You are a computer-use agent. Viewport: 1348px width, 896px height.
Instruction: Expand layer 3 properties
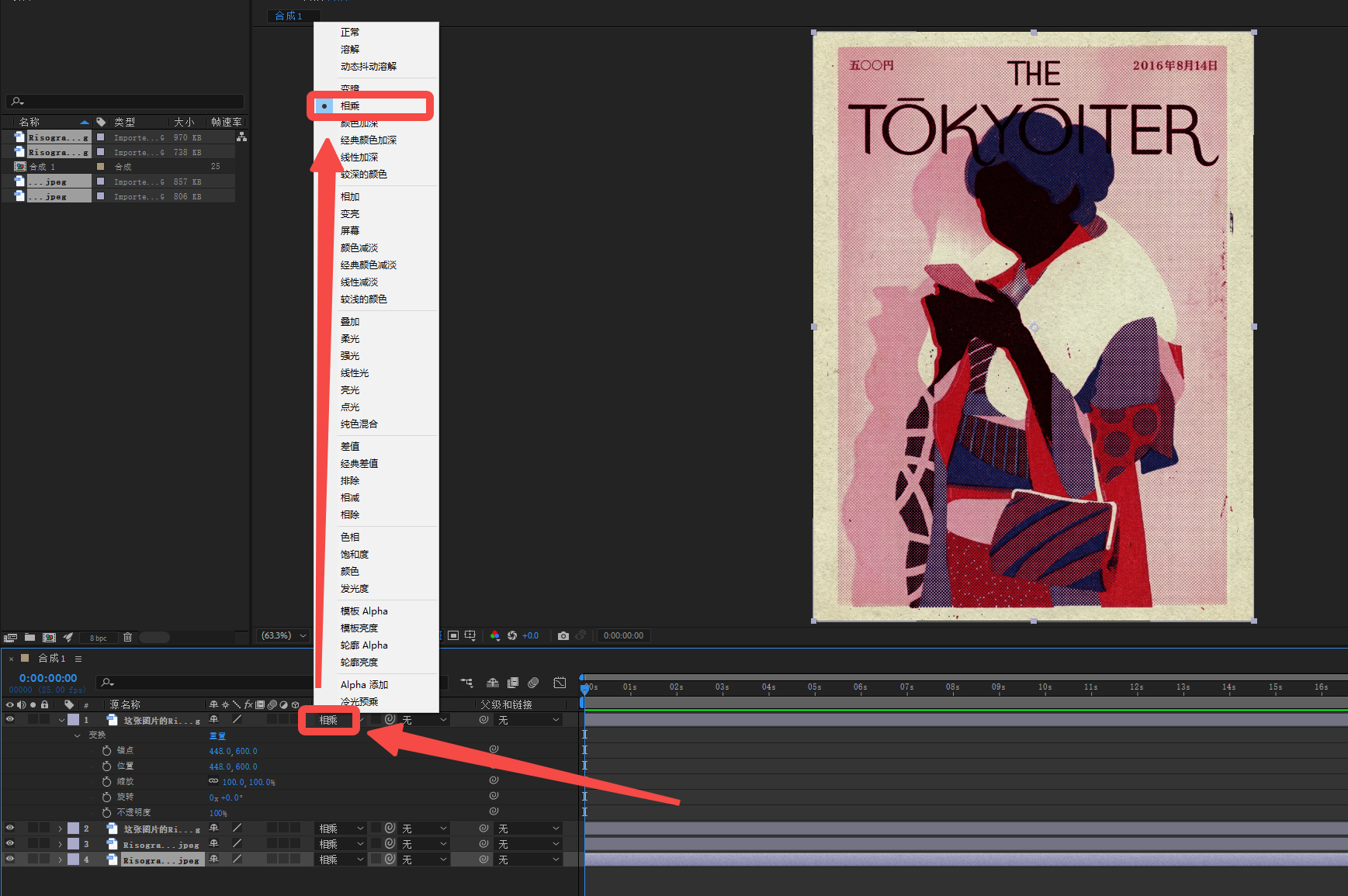[60, 844]
